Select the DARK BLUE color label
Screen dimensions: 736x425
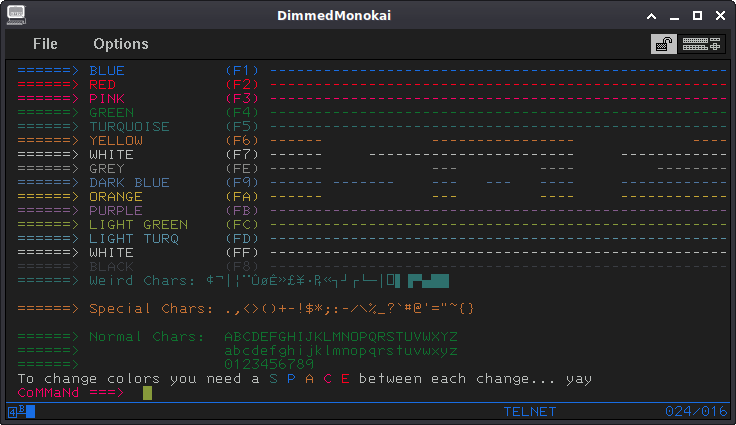point(130,183)
